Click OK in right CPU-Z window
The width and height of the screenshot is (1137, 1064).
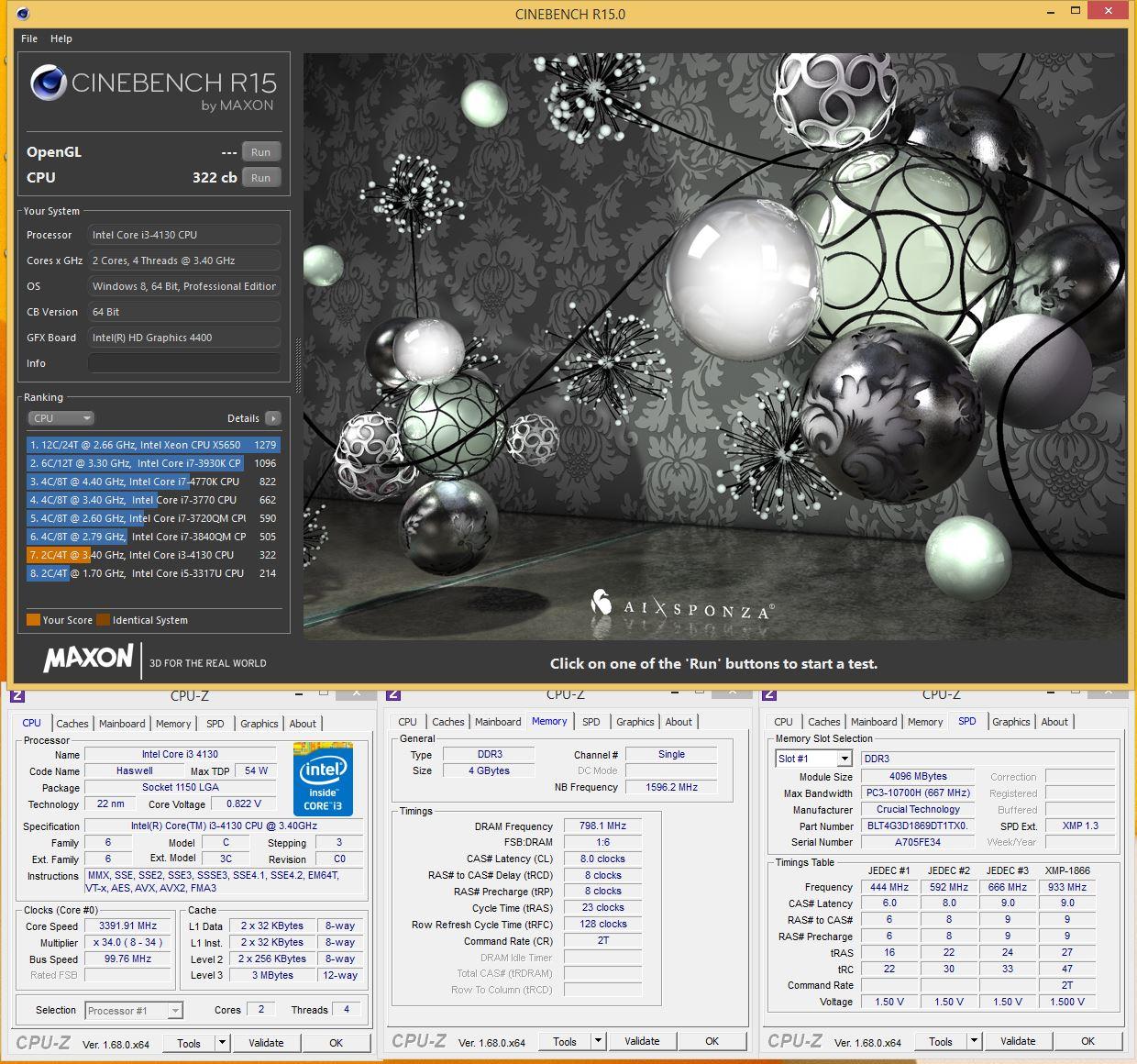point(1088,1041)
